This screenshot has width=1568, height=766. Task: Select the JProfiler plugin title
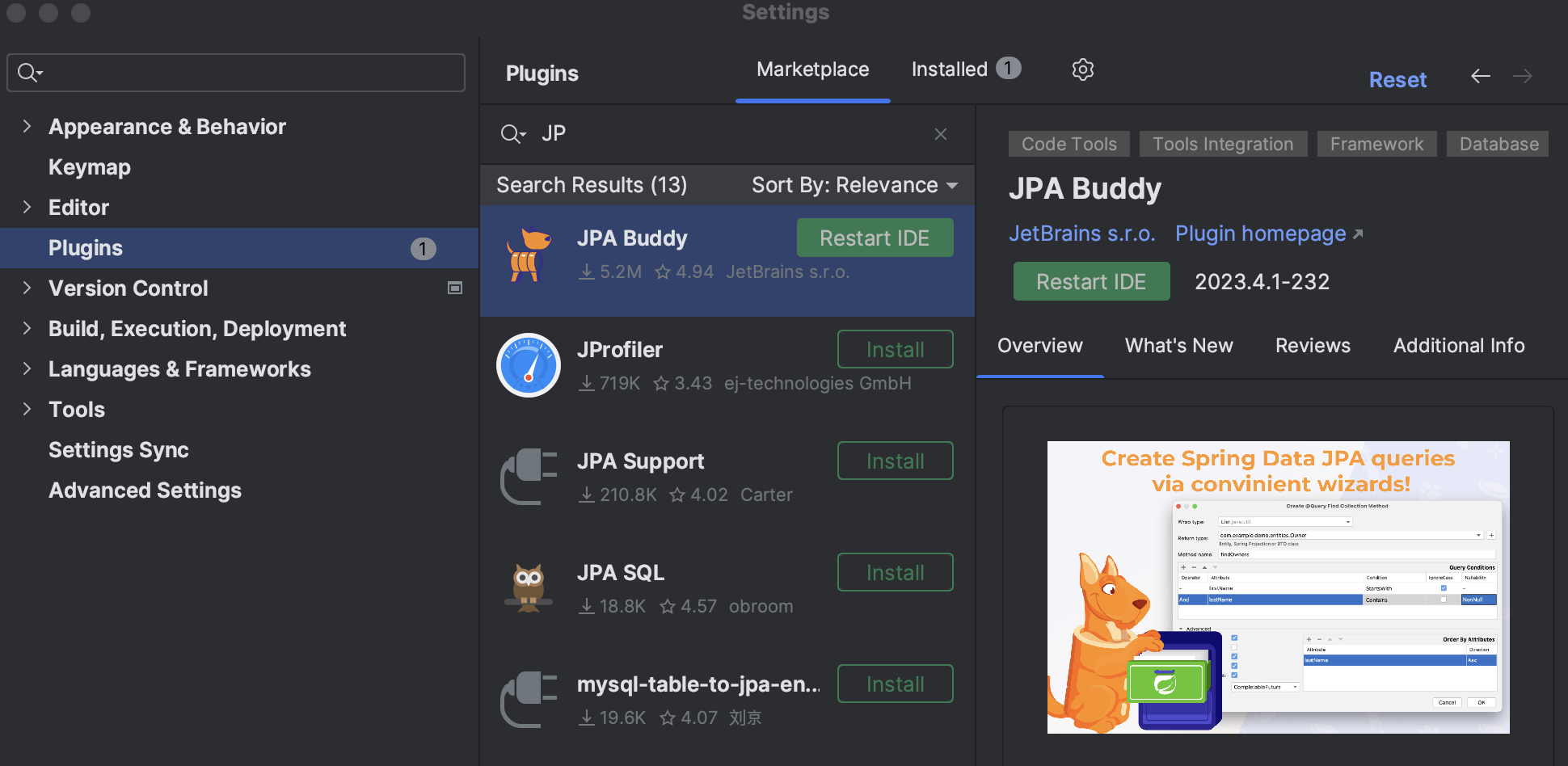[x=620, y=350]
